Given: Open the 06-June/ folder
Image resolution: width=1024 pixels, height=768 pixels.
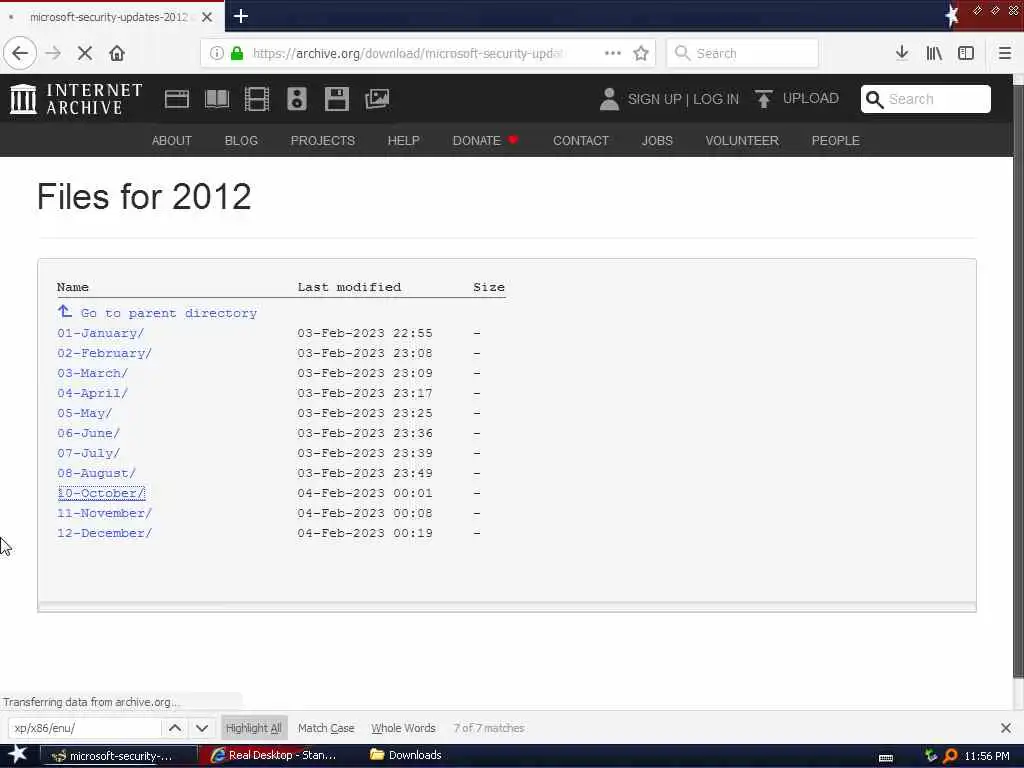Looking at the screenshot, I should 89,433.
